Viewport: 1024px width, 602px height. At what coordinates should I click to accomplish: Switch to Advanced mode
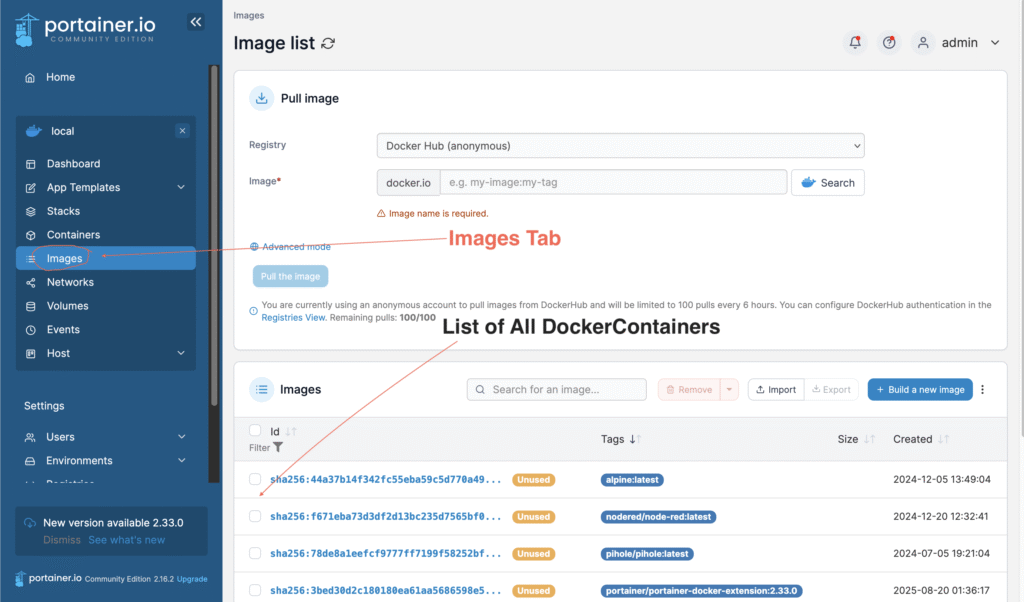290,247
